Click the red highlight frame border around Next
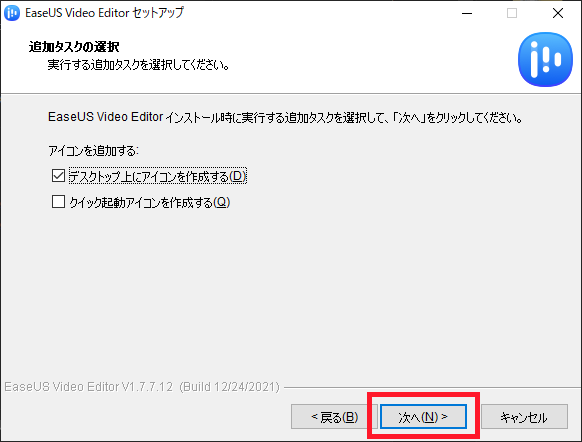 423,395
